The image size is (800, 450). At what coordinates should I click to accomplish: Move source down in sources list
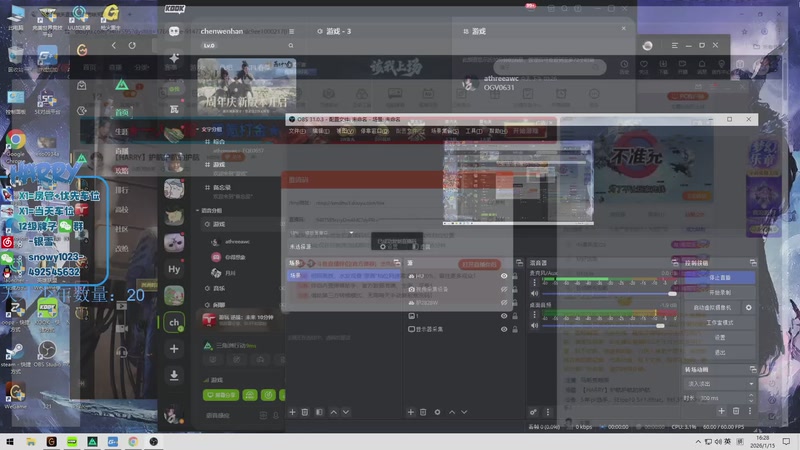pos(464,412)
